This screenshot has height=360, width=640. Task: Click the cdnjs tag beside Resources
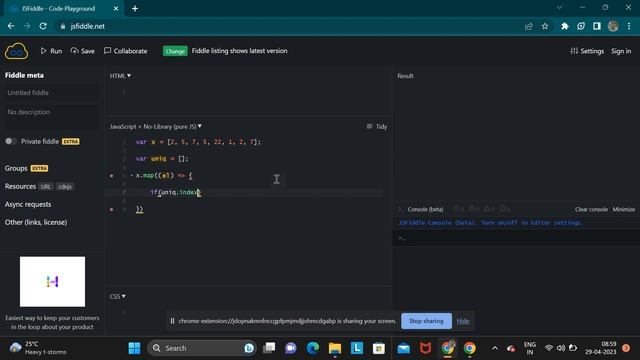point(65,187)
